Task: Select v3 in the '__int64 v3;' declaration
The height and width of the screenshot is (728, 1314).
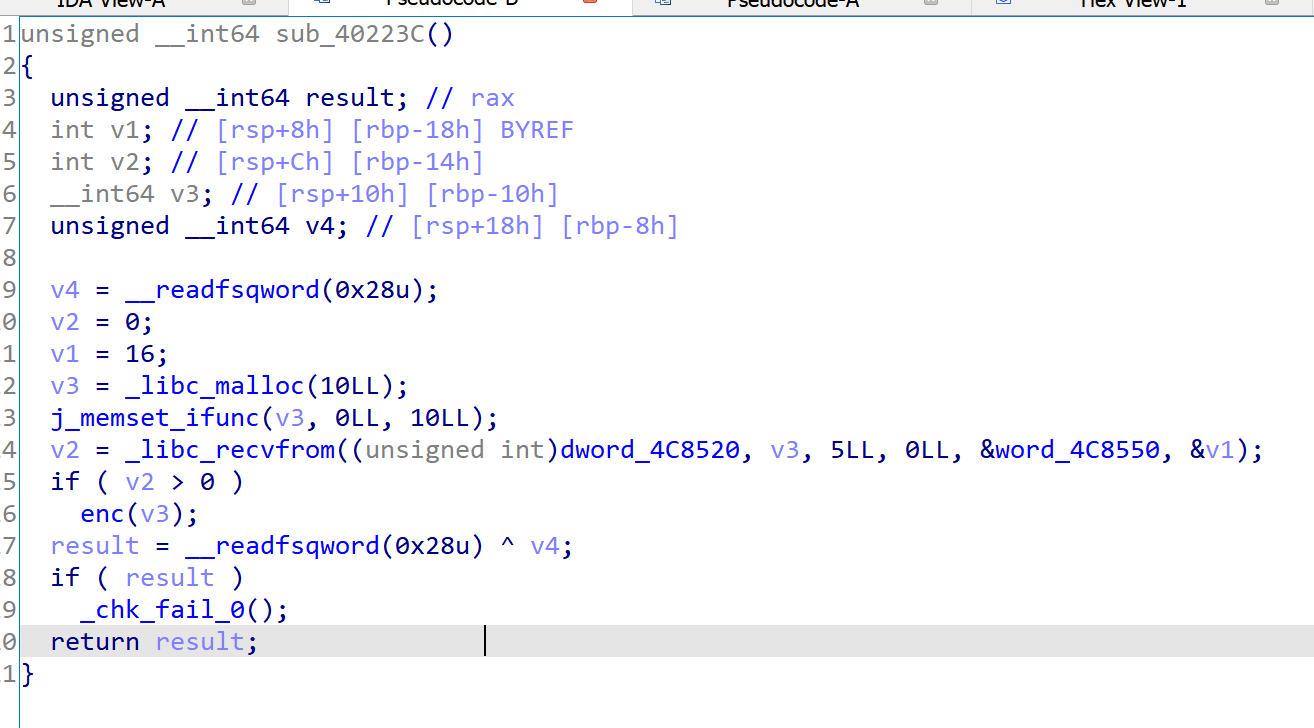Action: pyautogui.click(x=184, y=194)
